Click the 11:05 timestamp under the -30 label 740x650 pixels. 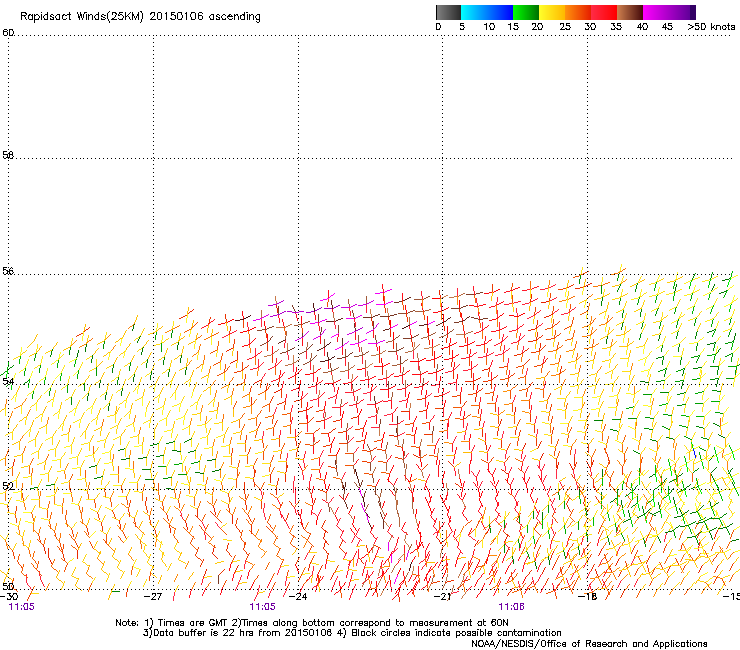[x=21, y=607]
